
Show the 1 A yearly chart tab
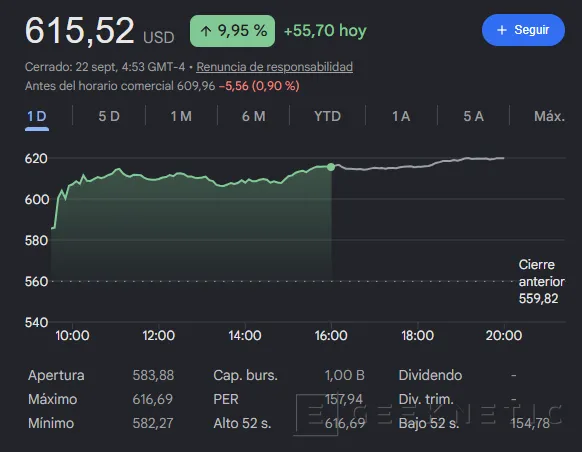(x=401, y=117)
